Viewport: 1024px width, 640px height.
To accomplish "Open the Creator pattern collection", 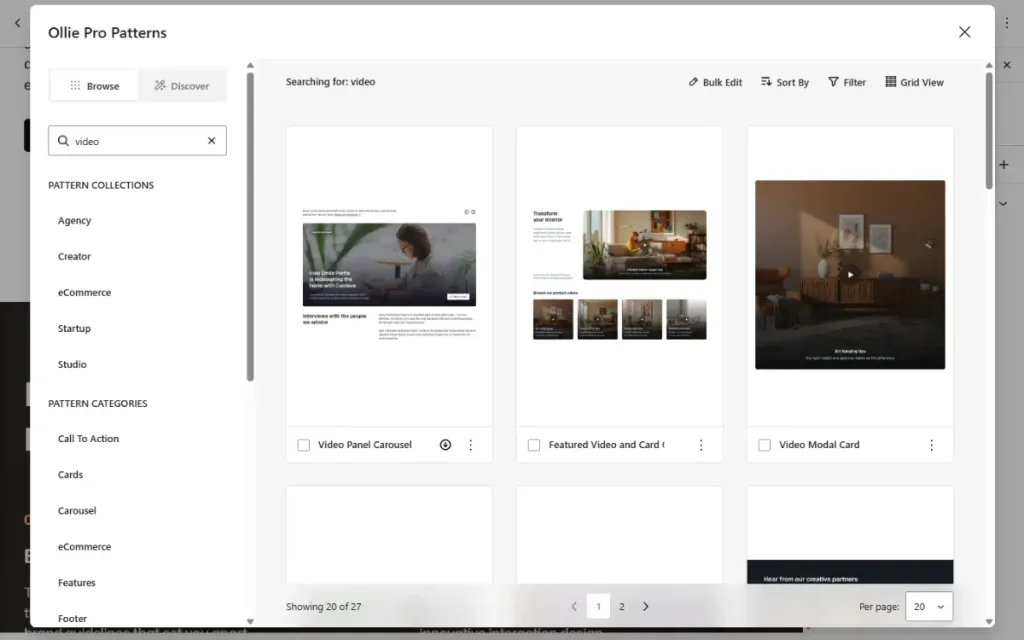I will click(74, 257).
